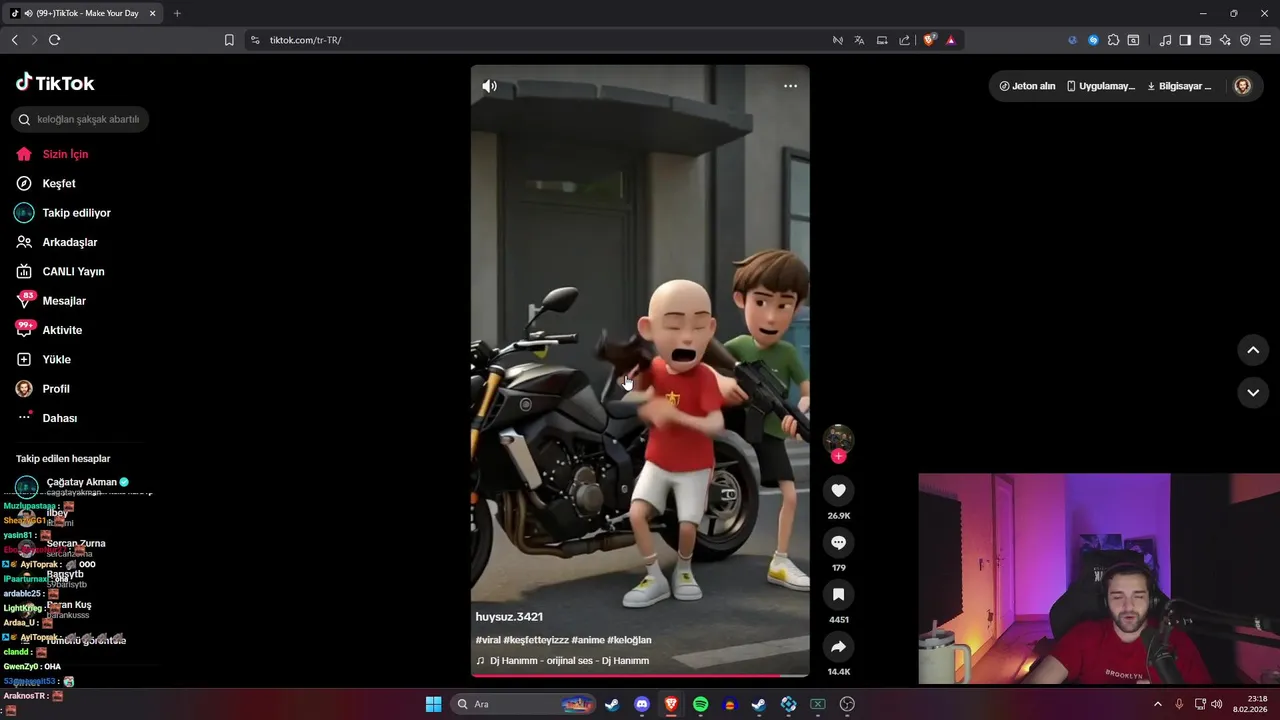This screenshot has height=720, width=1280.
Task: Open the profile avatar at top right
Action: click(x=1243, y=86)
